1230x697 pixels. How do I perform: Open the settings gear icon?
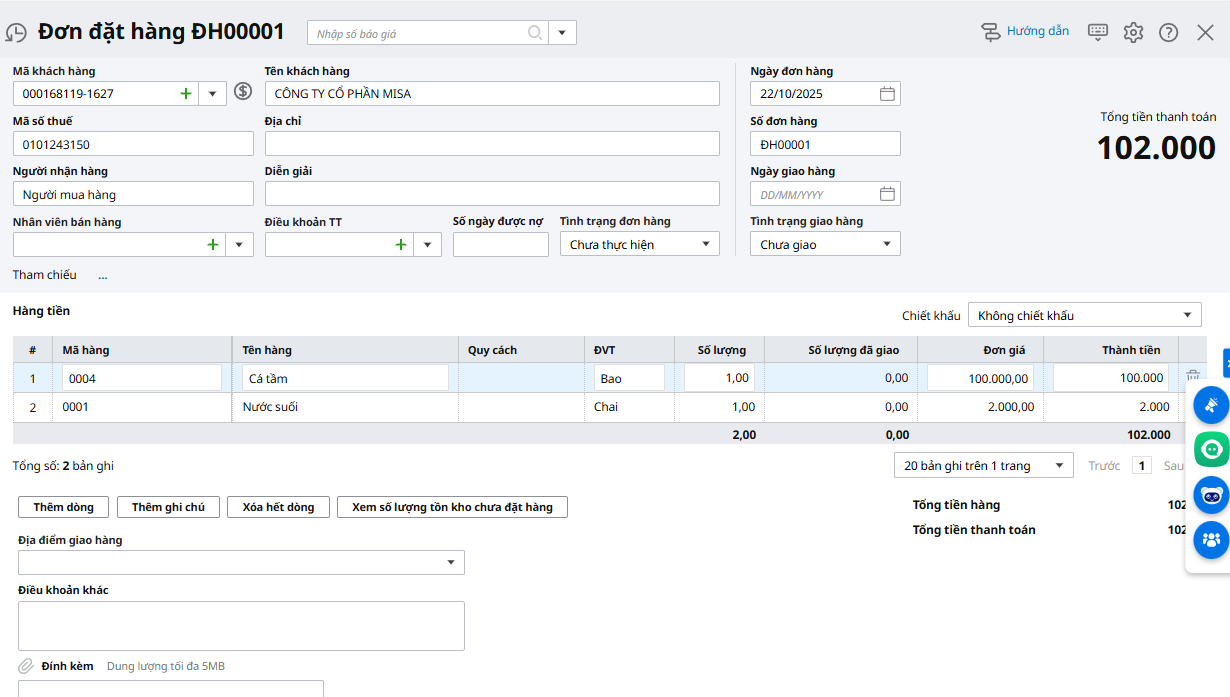(x=1133, y=32)
